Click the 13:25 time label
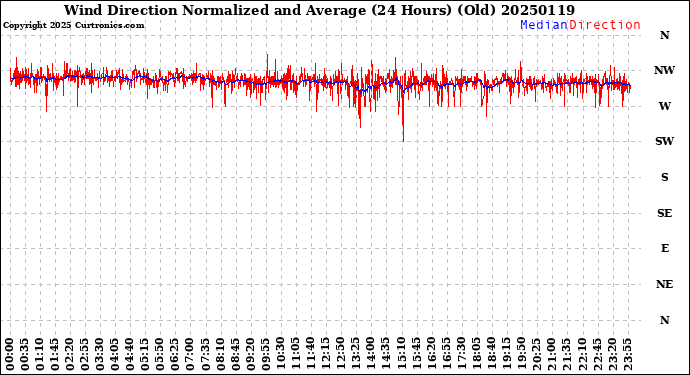 tap(356, 354)
